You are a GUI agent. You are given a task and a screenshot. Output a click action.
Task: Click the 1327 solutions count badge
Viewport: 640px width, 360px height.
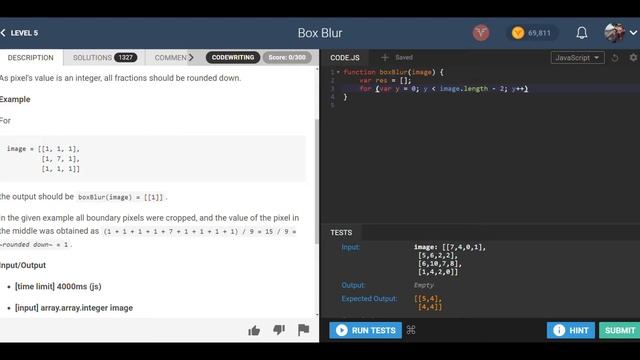[125, 58]
